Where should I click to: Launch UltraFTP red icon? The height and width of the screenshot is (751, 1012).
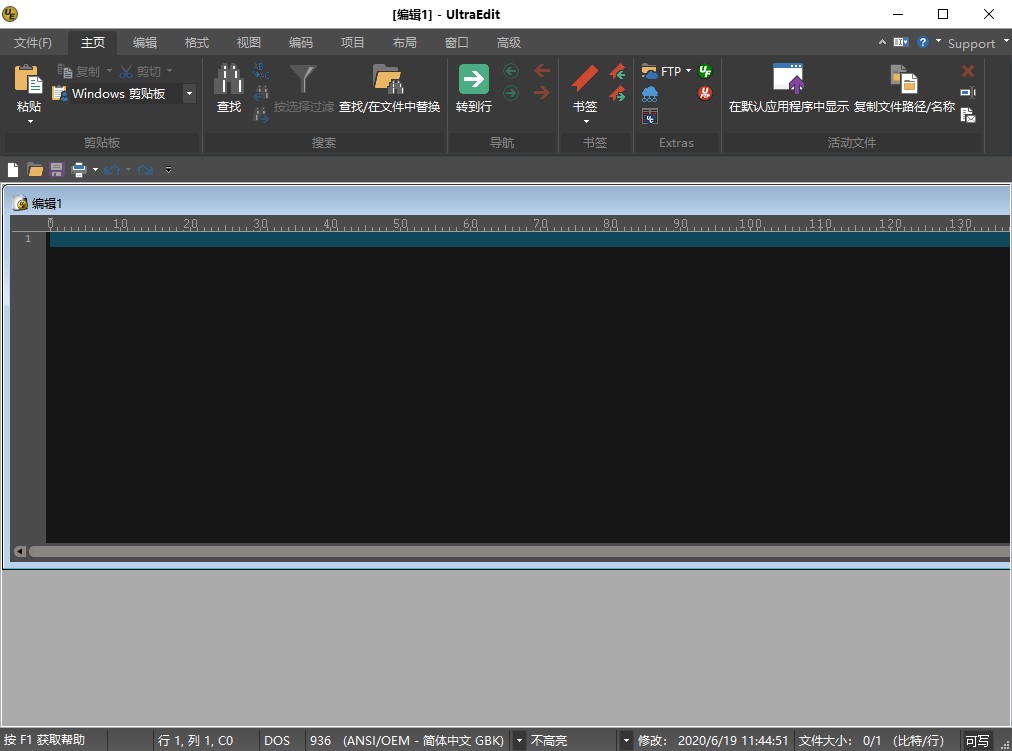705,94
